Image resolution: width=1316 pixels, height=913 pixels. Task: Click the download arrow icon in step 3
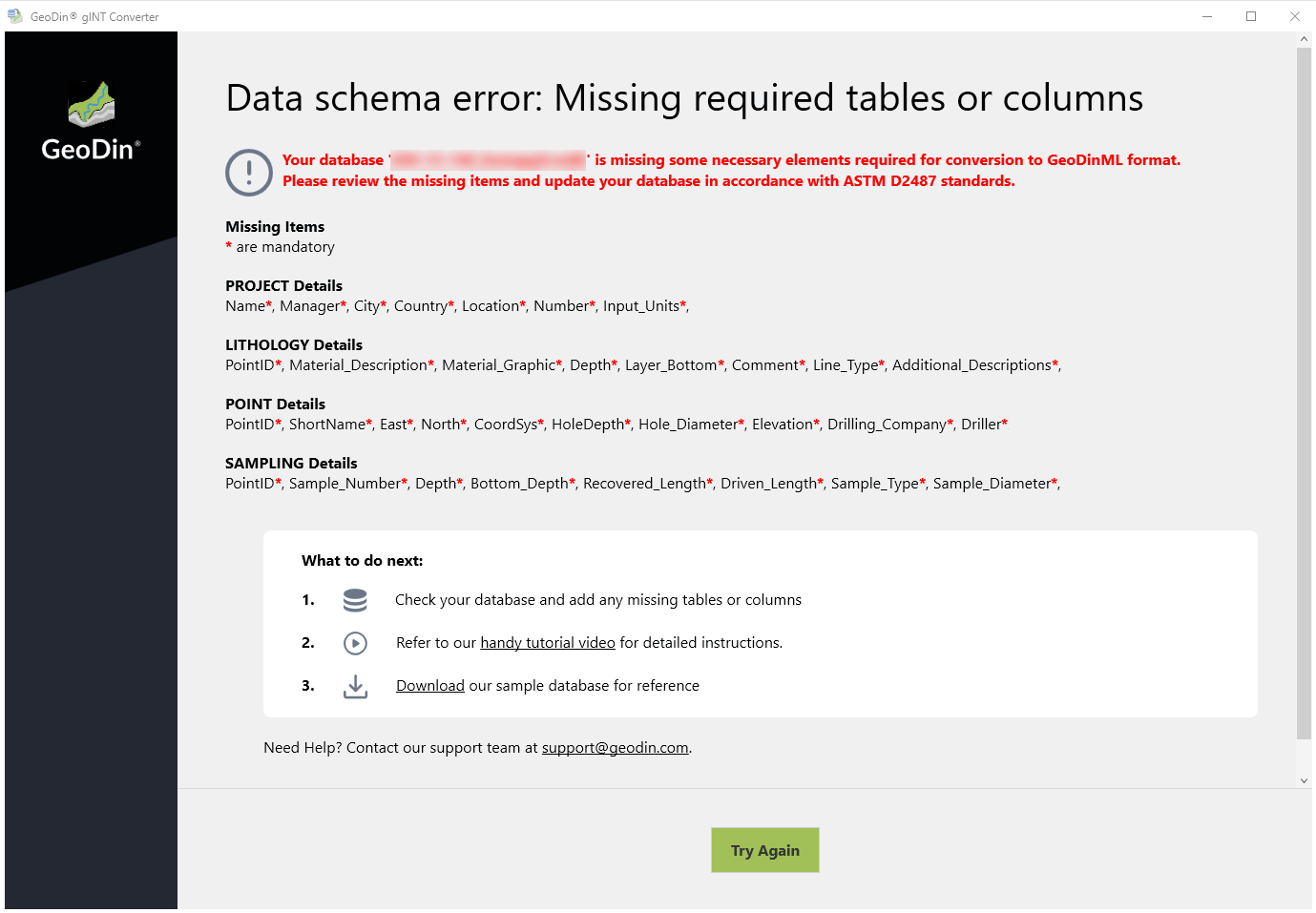tap(355, 686)
